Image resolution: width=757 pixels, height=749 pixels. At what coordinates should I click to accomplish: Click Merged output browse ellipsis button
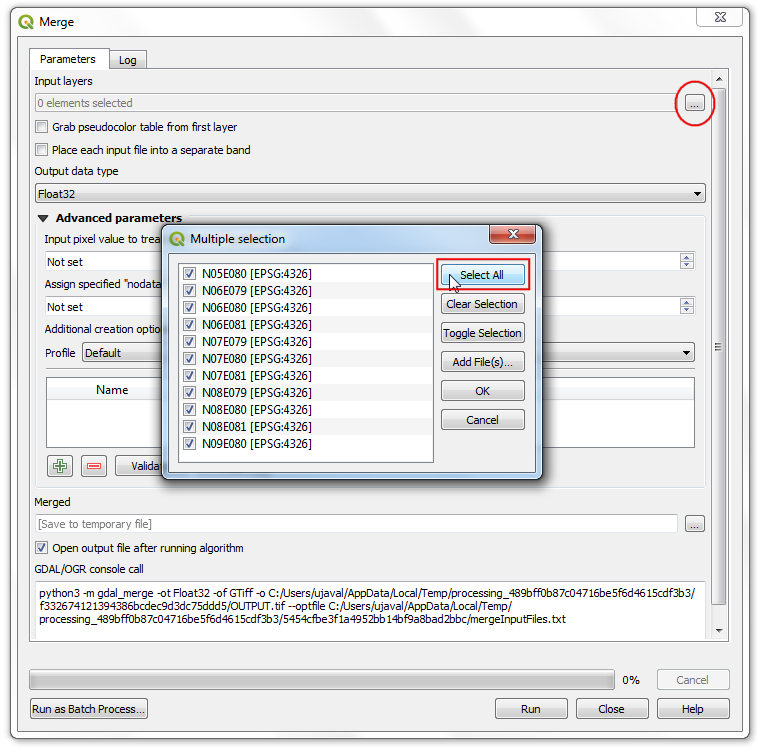point(695,523)
